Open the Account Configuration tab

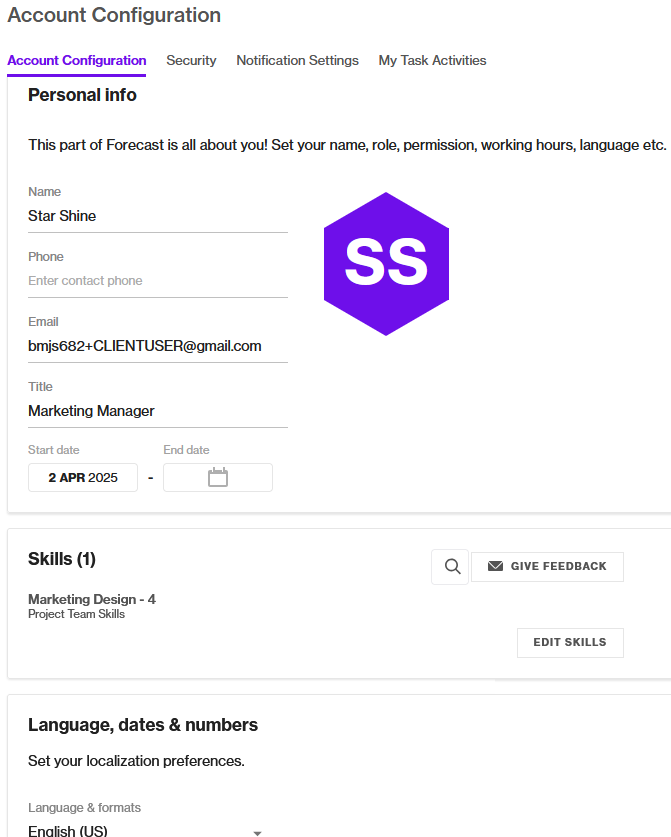pos(76,60)
